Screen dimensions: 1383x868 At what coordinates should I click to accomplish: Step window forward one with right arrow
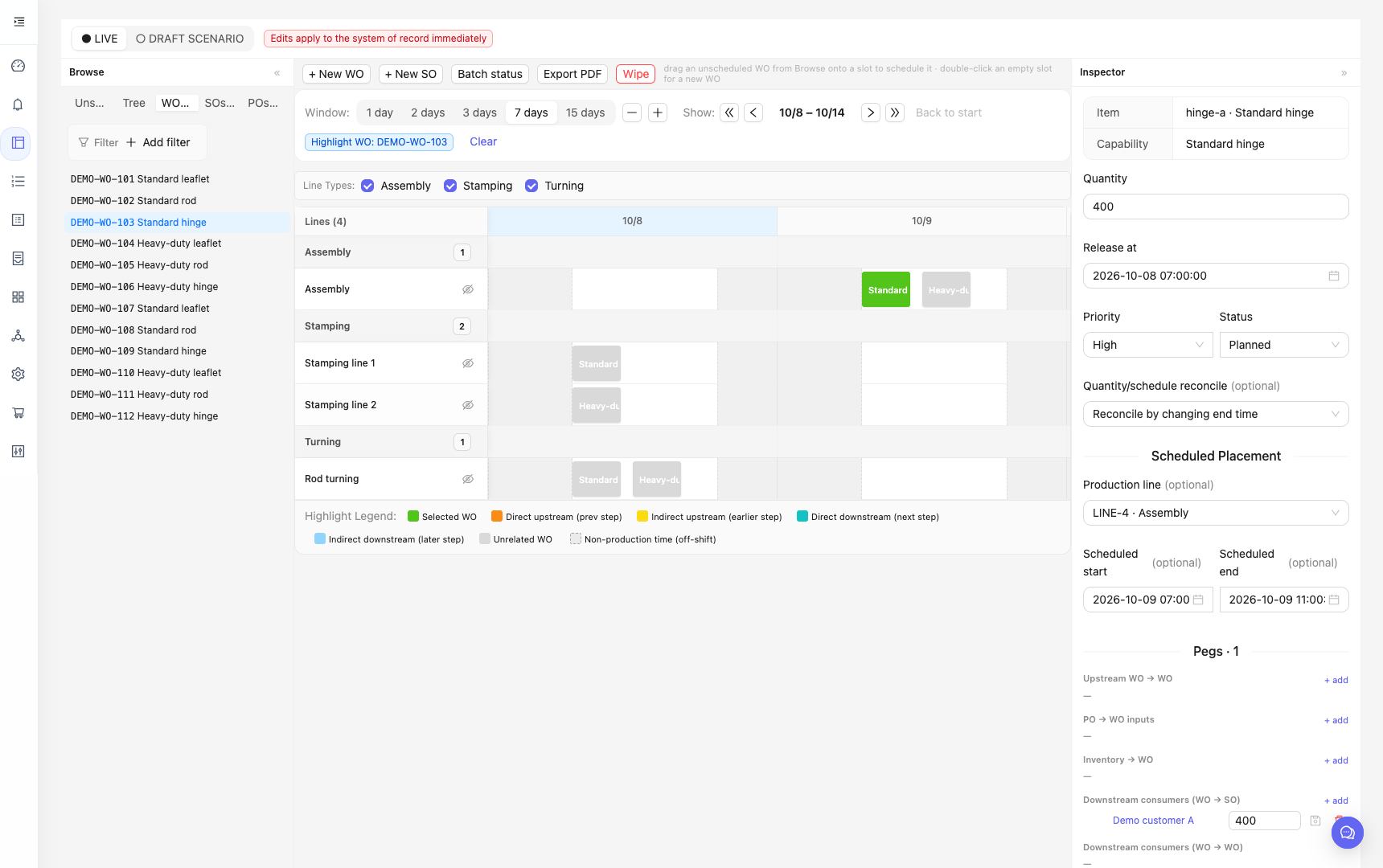(x=871, y=113)
